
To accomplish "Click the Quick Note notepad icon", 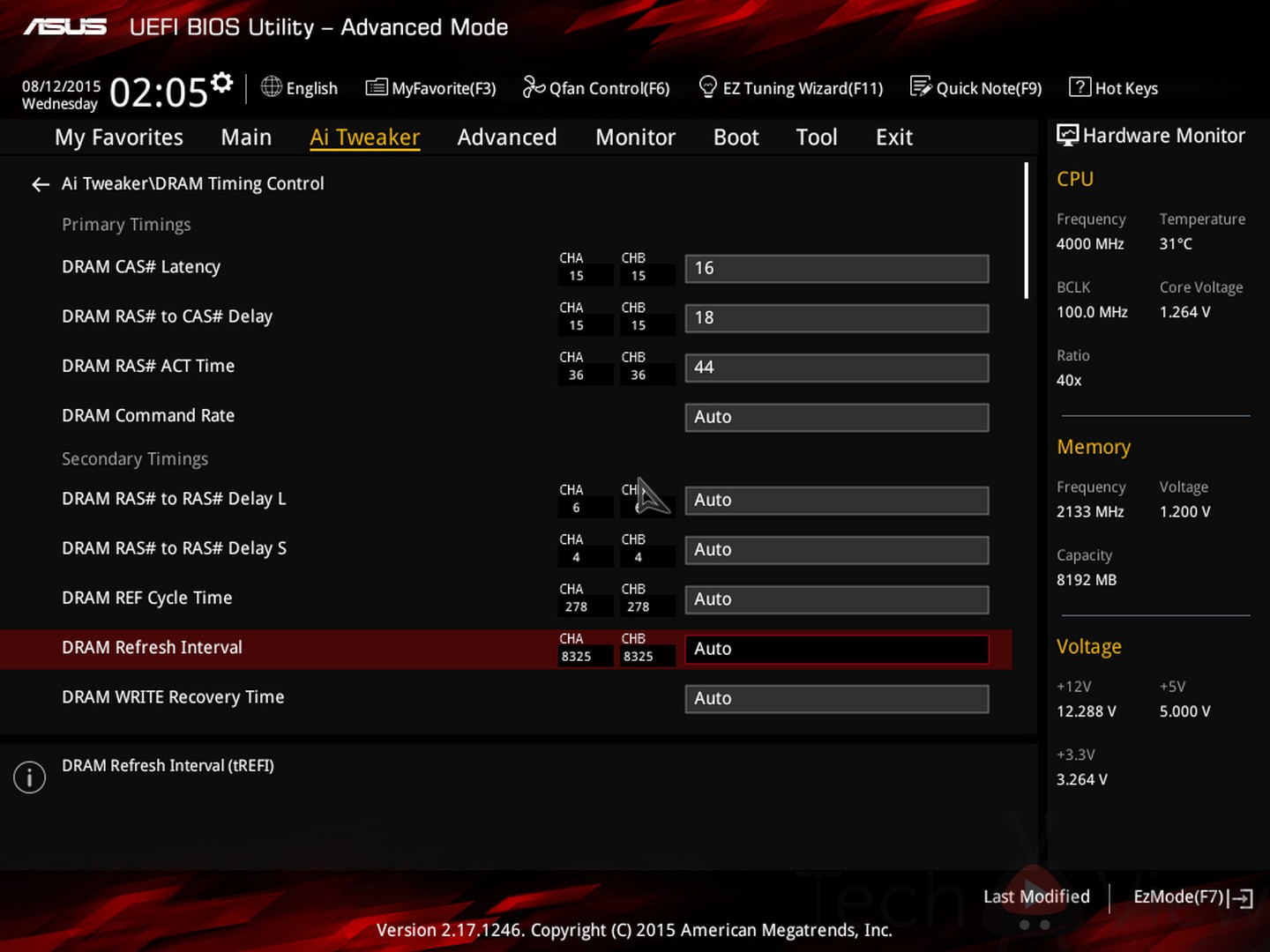I will tap(921, 86).
